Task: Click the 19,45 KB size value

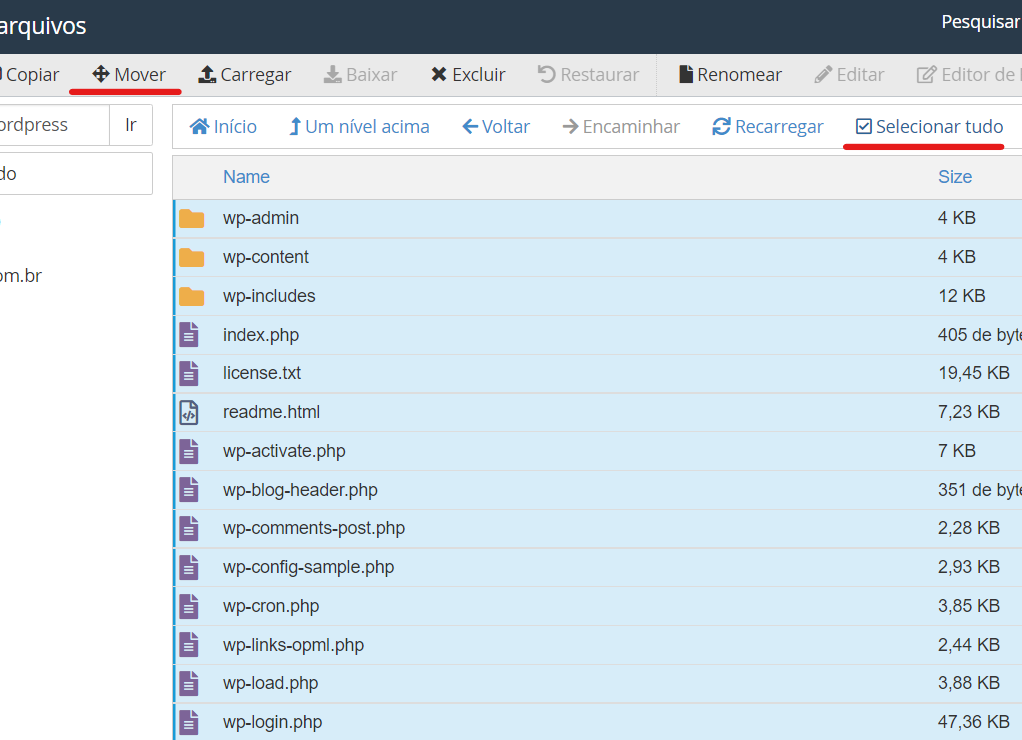Action: 974,373
